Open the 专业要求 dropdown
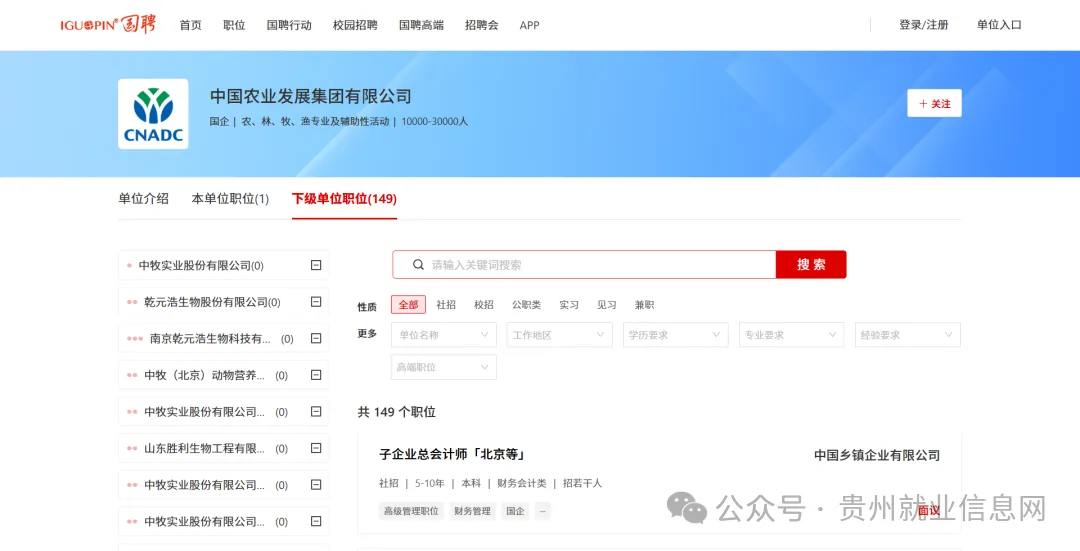 791,335
